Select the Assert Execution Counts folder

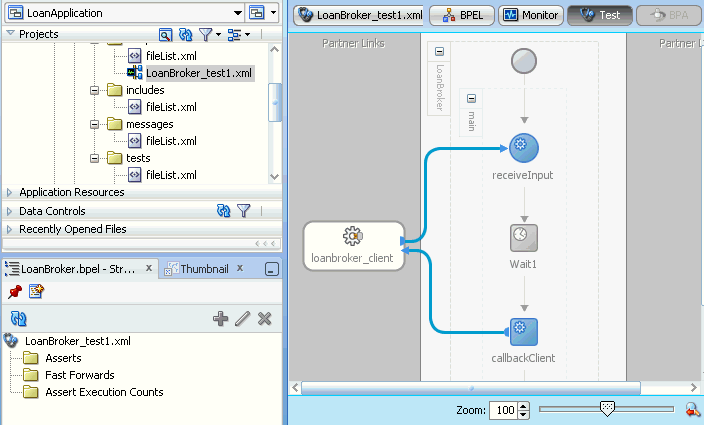(104, 392)
